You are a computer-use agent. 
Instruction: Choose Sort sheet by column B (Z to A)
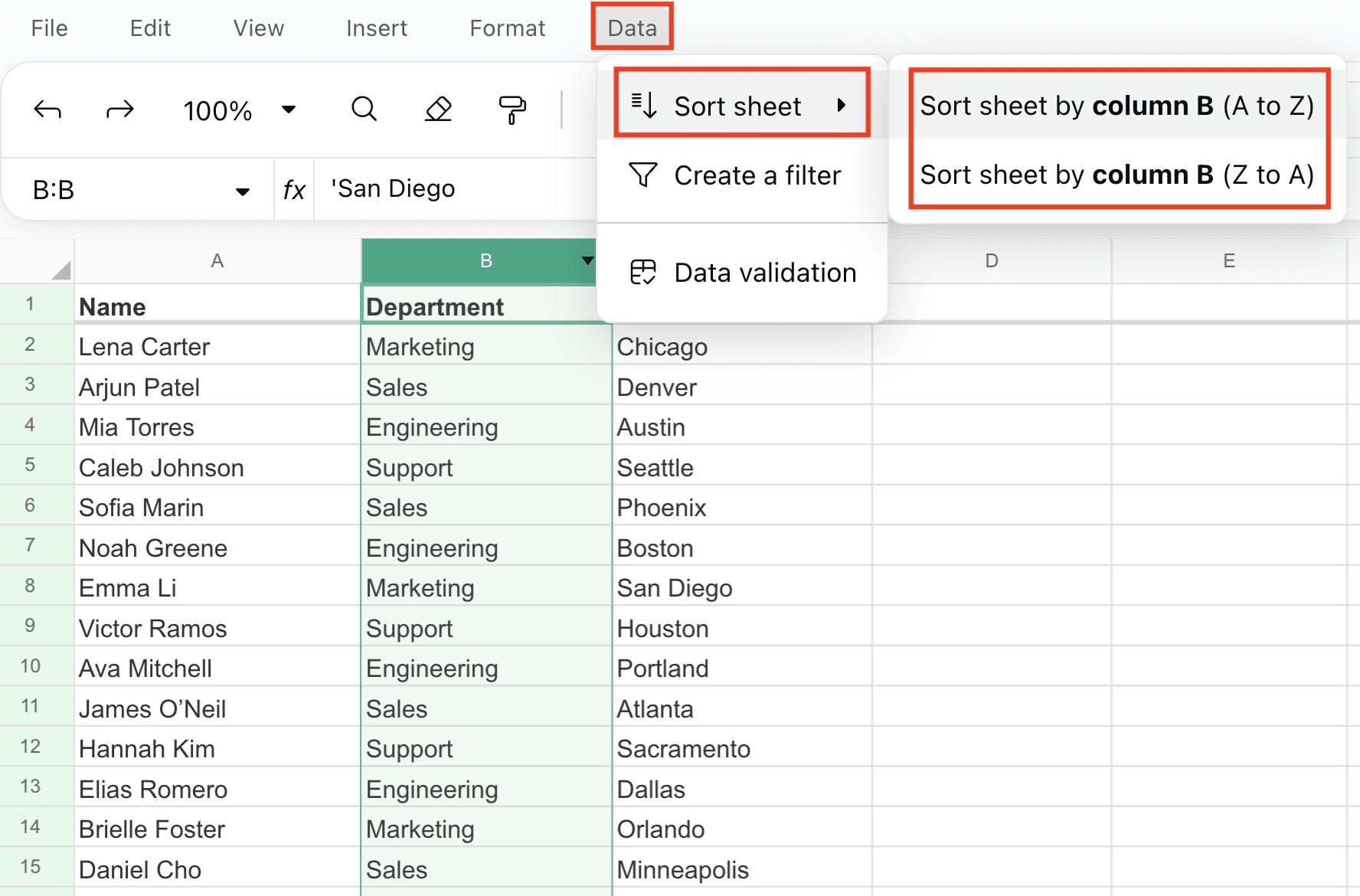tap(1117, 175)
